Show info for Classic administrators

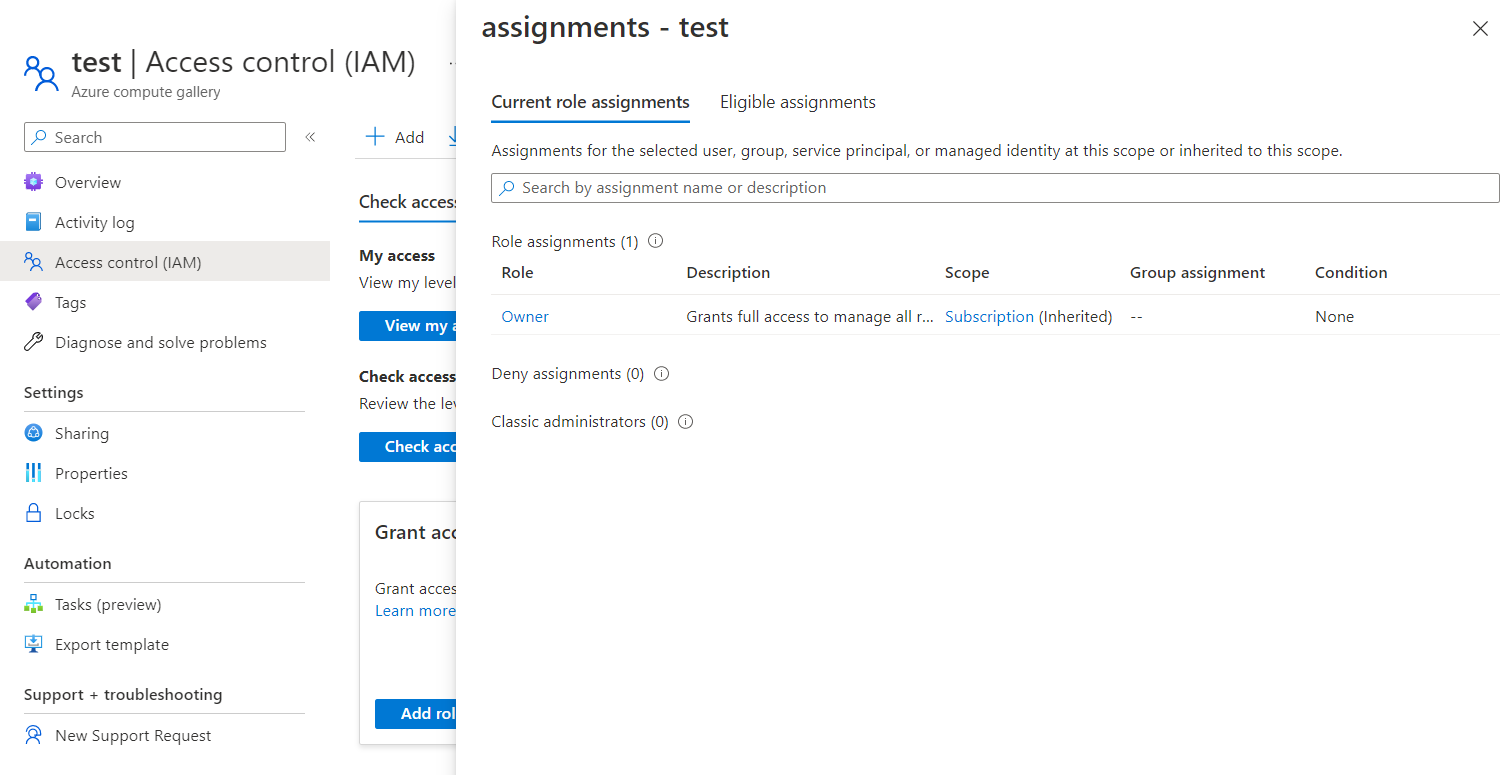[x=685, y=421]
